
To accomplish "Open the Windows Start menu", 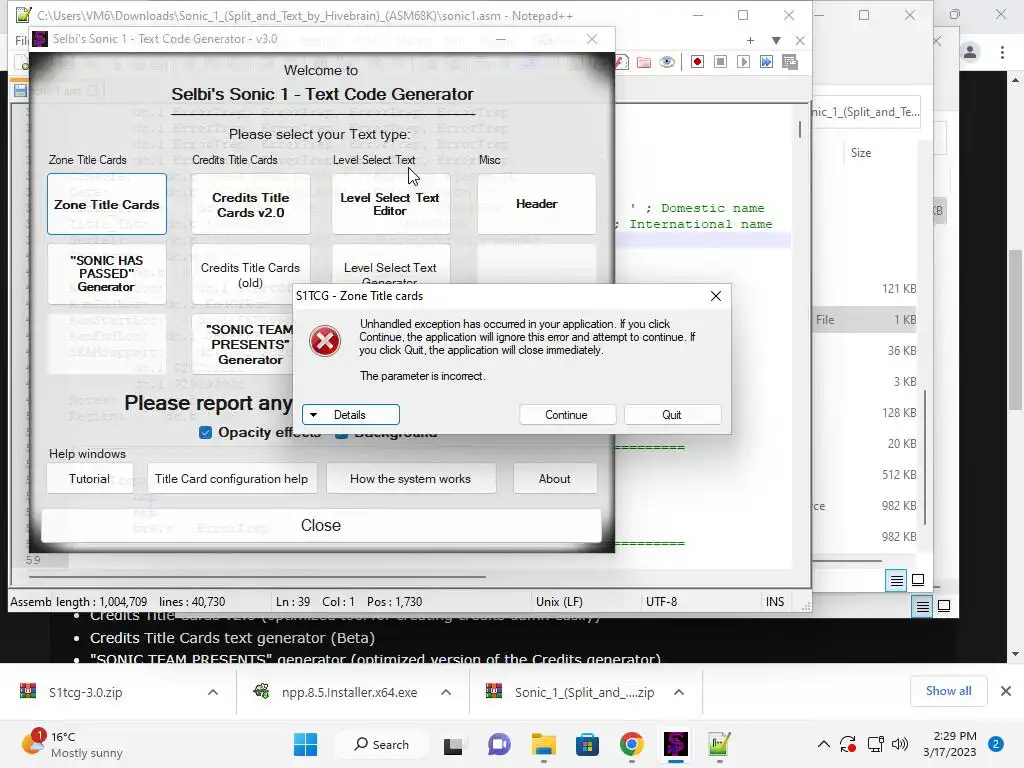I will tap(305, 744).
